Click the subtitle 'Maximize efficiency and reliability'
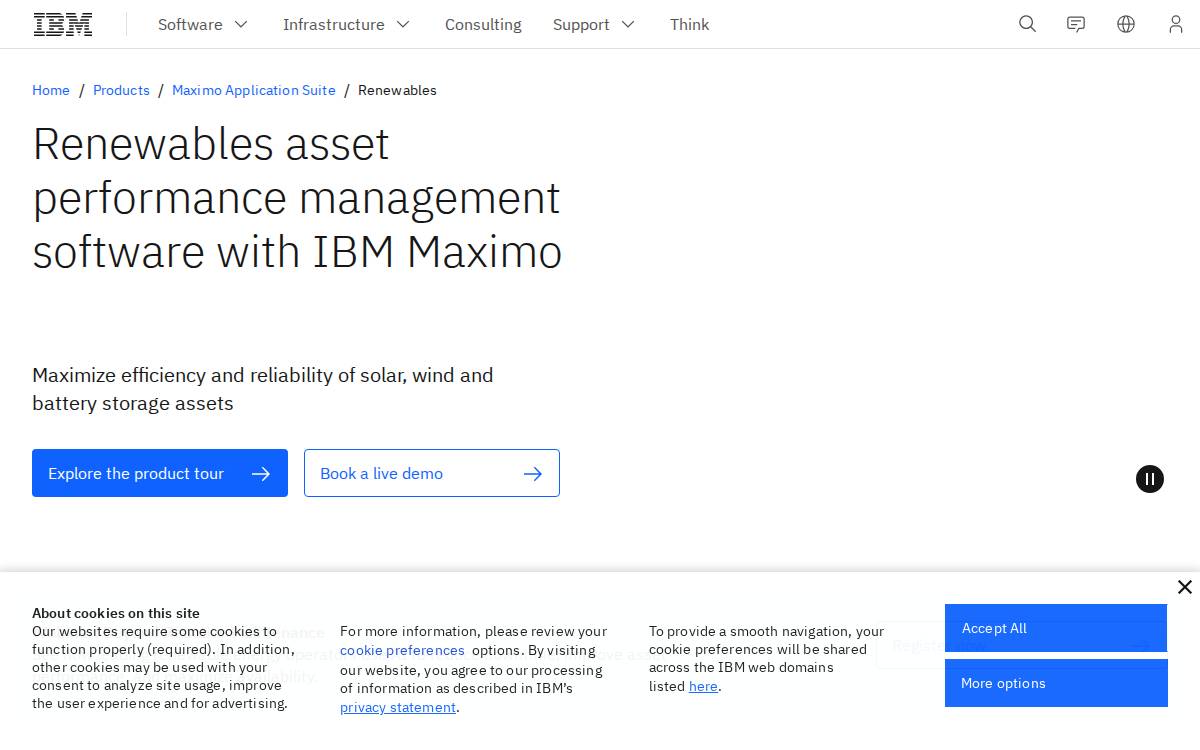The width and height of the screenshot is (1200, 750). pyautogui.click(x=263, y=389)
